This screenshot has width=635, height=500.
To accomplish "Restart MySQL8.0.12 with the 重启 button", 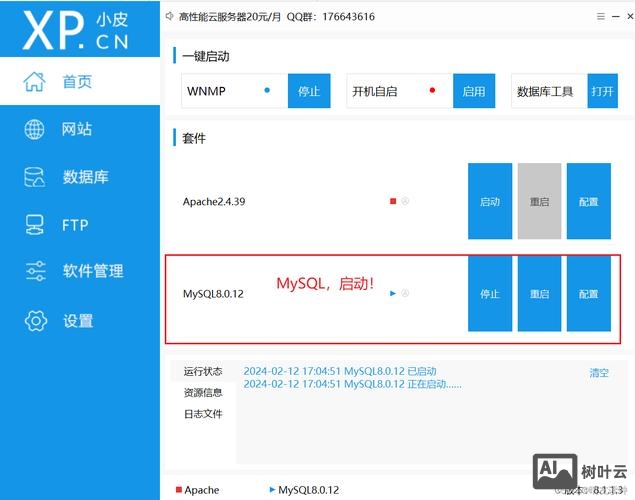I will pos(539,294).
